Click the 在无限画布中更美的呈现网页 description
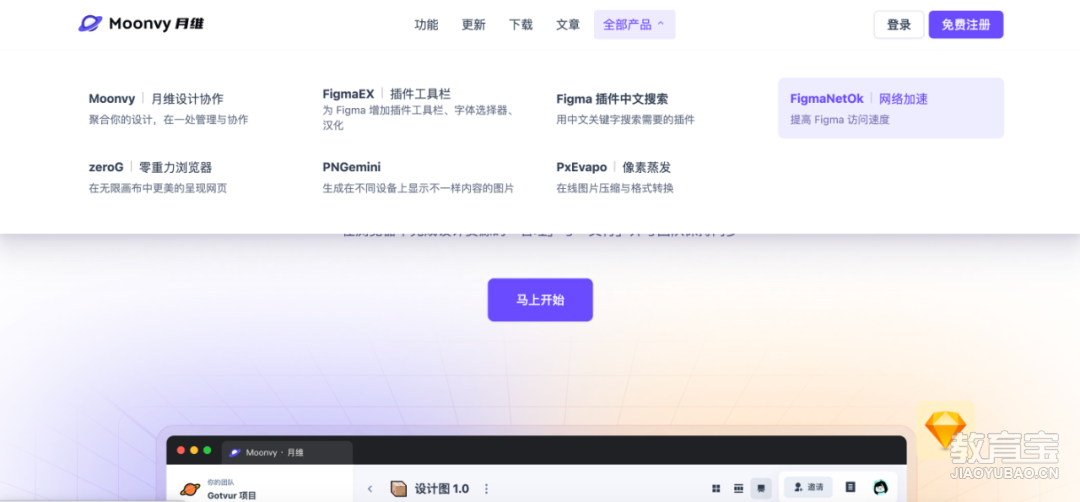This screenshot has height=502, width=1080. click(x=158, y=188)
